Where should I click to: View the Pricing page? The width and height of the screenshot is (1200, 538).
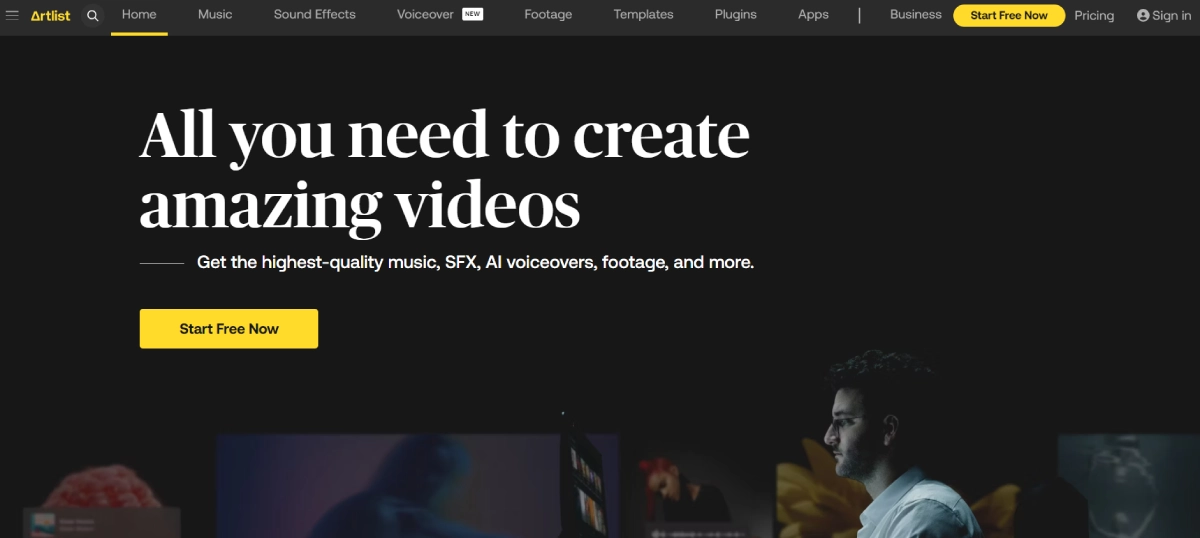[x=1094, y=16]
